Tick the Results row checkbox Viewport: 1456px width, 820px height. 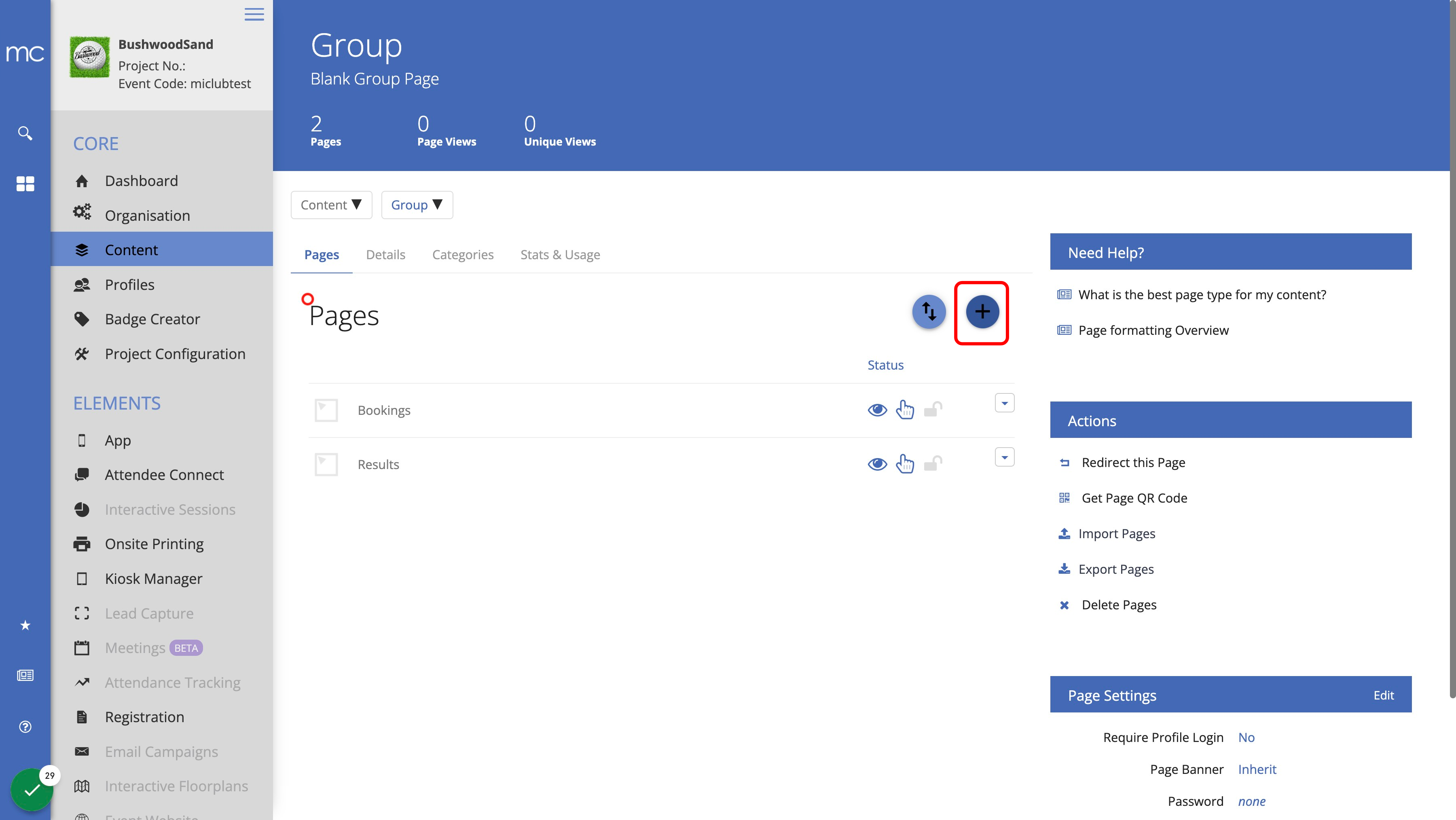[x=326, y=465]
